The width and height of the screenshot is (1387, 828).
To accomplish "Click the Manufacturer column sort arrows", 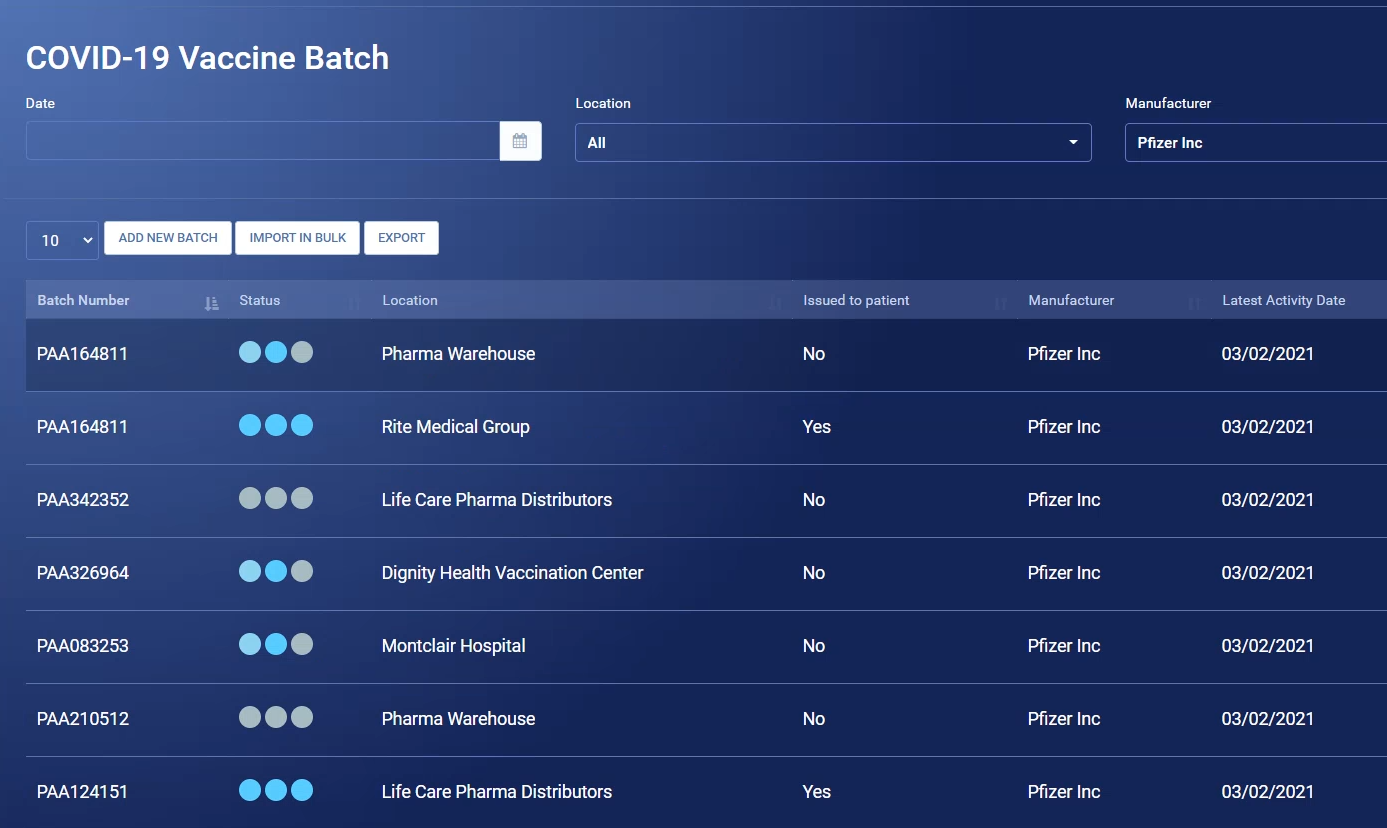I will coord(1193,303).
